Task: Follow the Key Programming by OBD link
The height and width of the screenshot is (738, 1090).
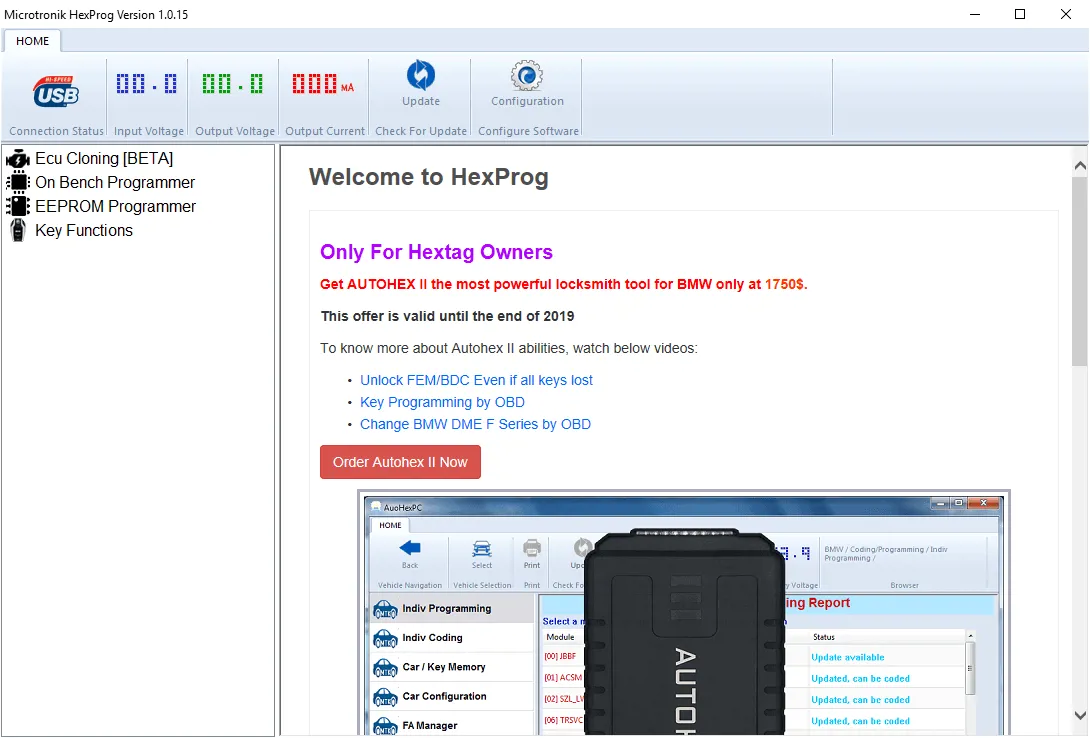Action: 442,402
